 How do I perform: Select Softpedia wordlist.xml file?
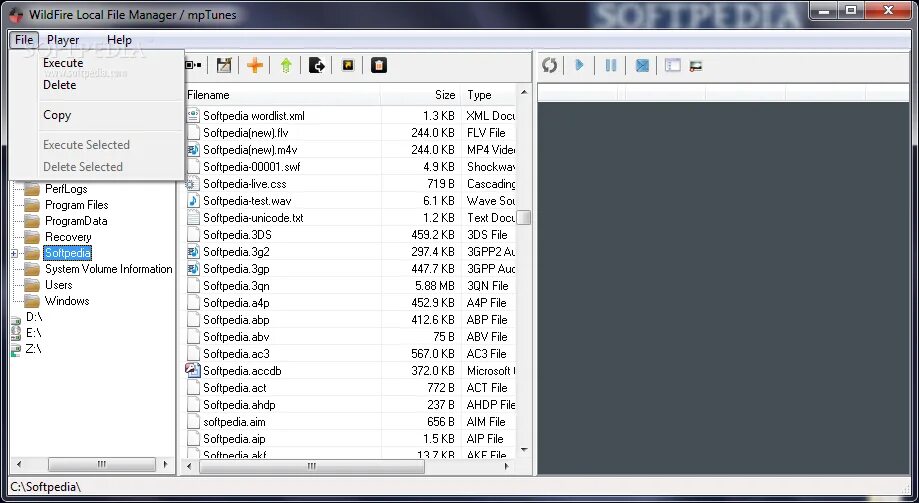click(254, 116)
